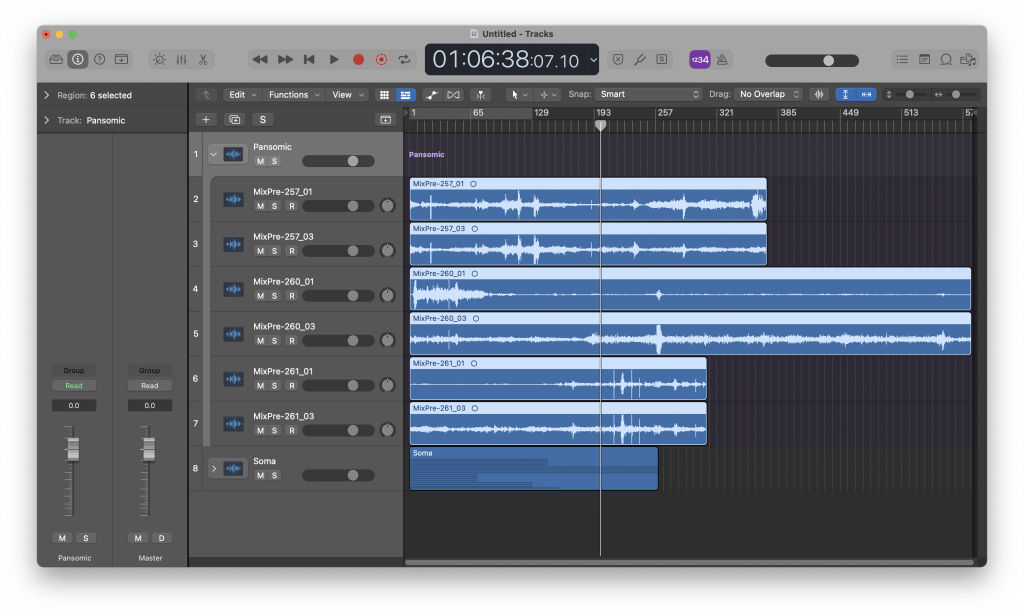The image size is (1024, 616).
Task: Click the playhead marker in the ruler
Action: click(x=601, y=125)
